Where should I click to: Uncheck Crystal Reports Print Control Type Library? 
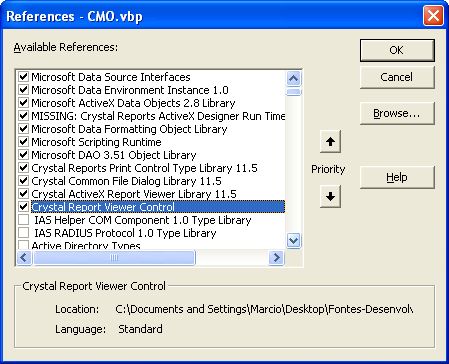[x=23, y=168]
